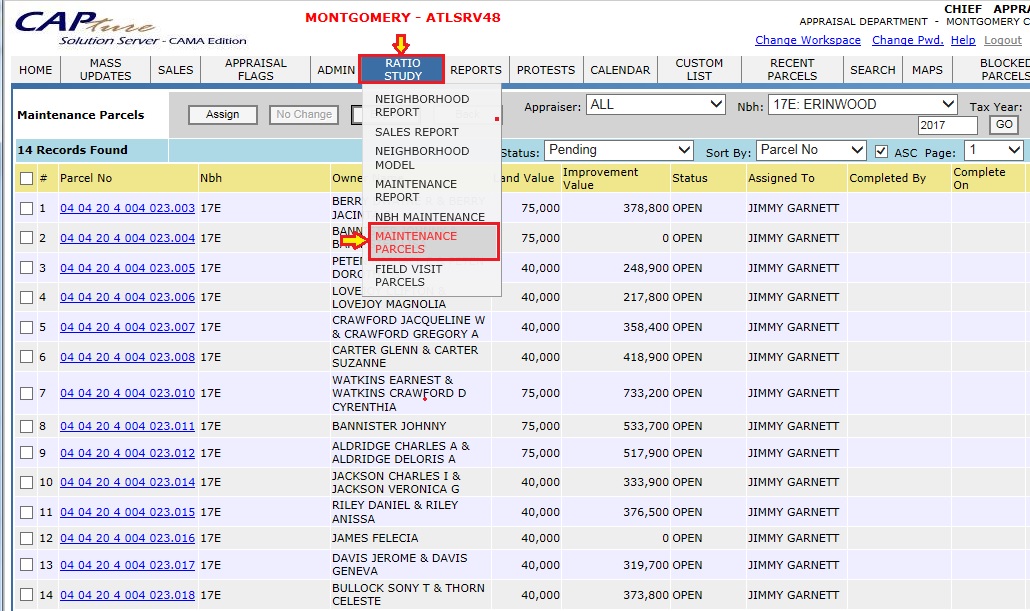Expand the Appraiser dropdown

click(656, 105)
